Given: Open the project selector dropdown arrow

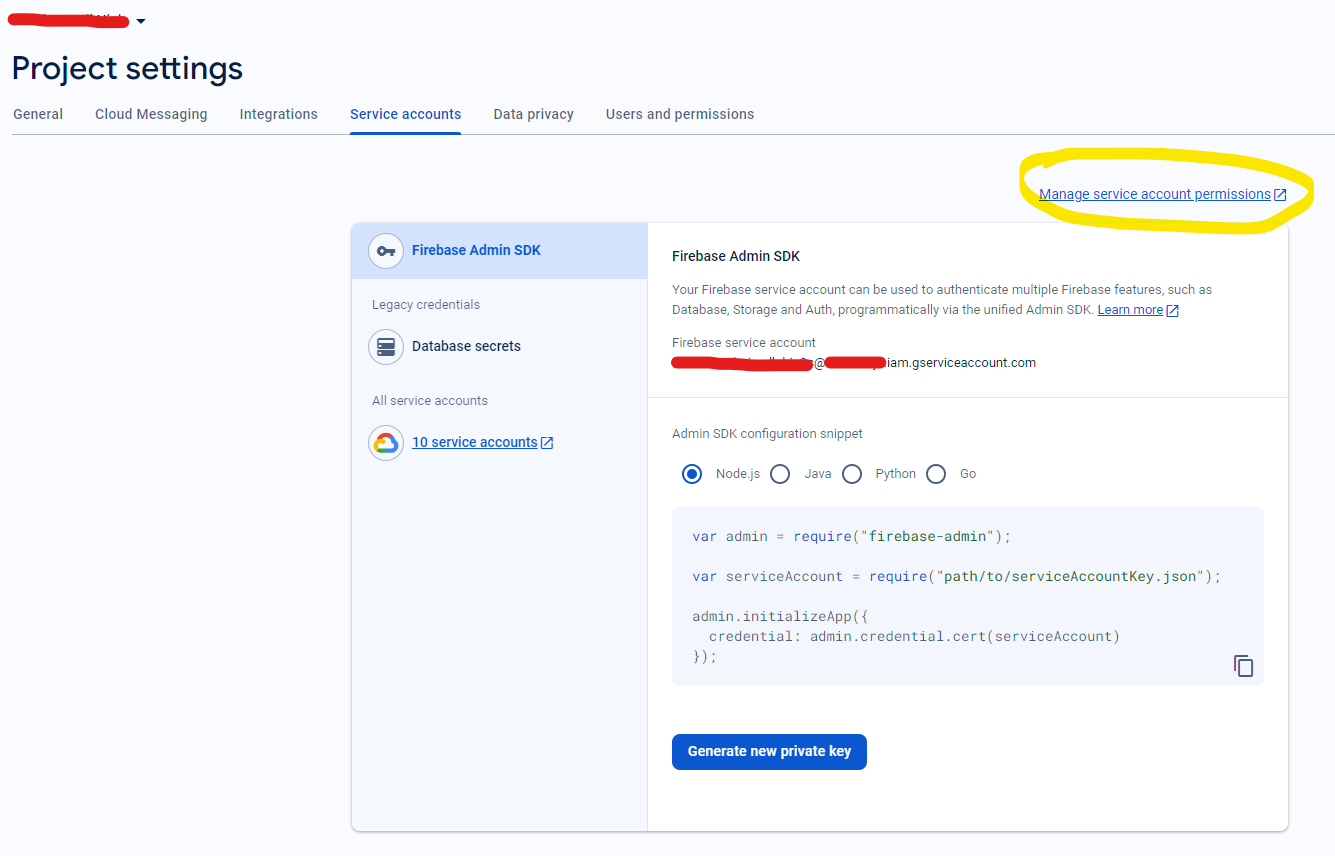Looking at the screenshot, I should point(141,22).
